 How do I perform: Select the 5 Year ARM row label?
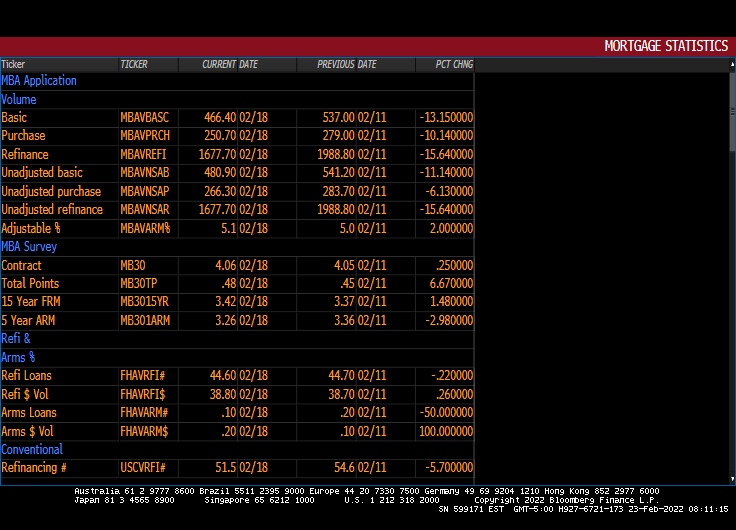pyautogui.click(x=29, y=320)
